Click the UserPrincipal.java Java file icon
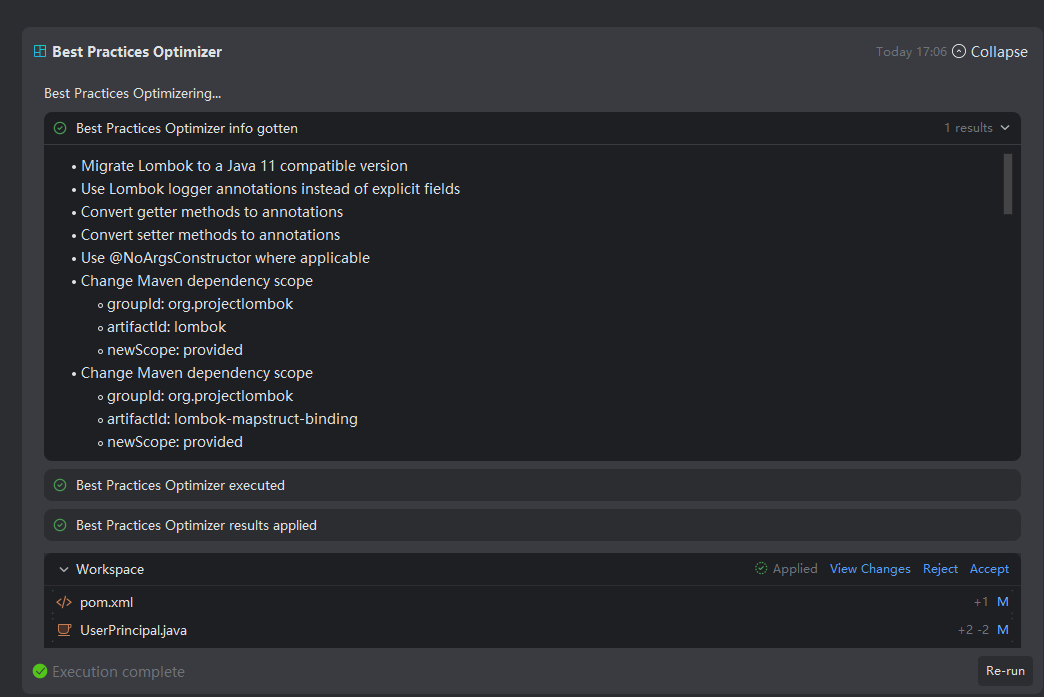This screenshot has width=1044, height=697. (64, 630)
